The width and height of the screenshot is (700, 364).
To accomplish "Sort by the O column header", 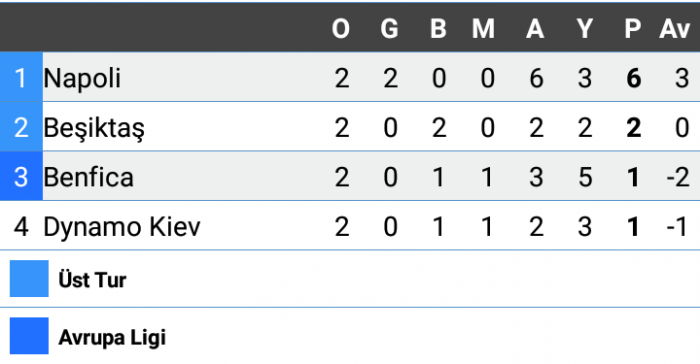I will coord(341,29).
